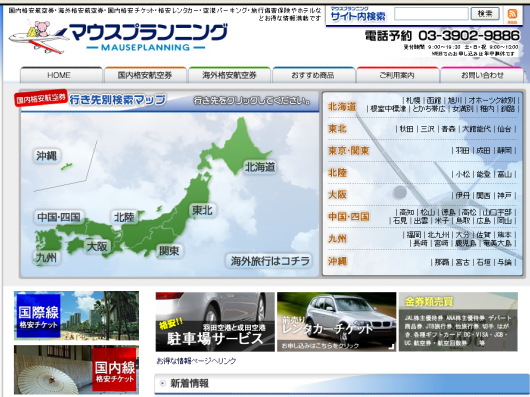Screen dimensions: 530x397
Task: Open the 羽田 airport link
Action: (462, 151)
